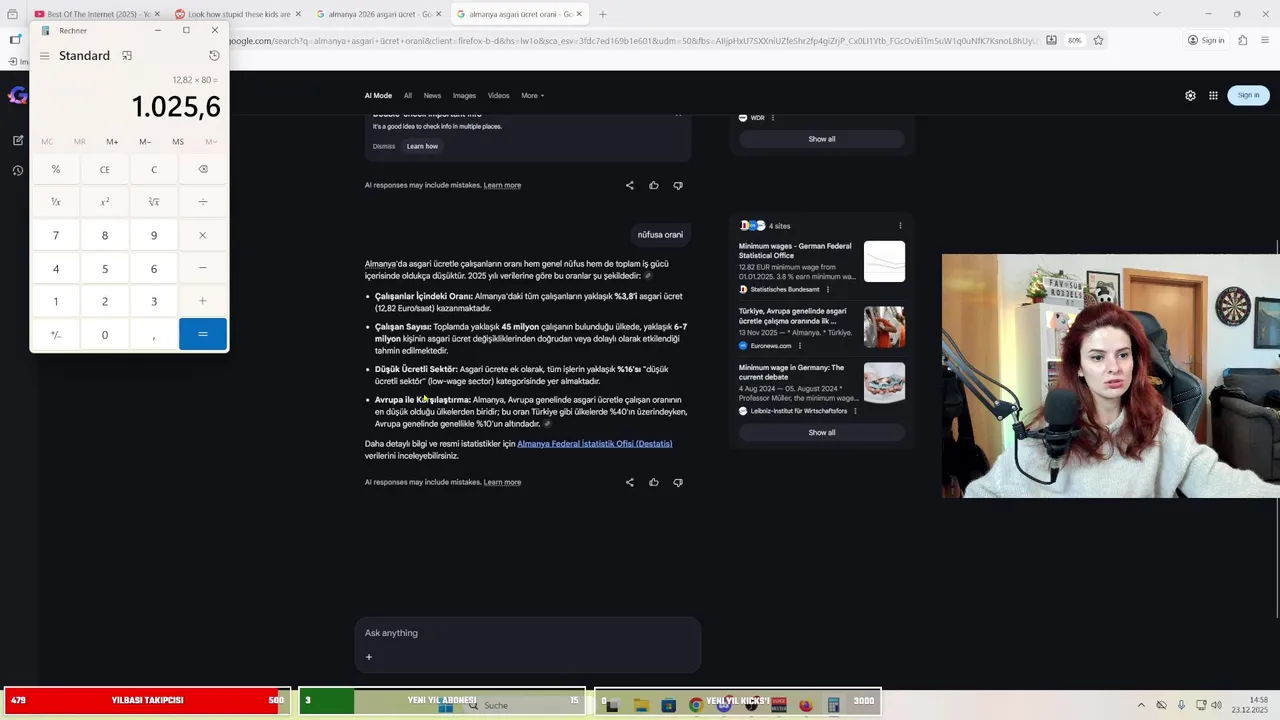
Task: Click the x squared key
Action: pyautogui.click(x=105, y=202)
